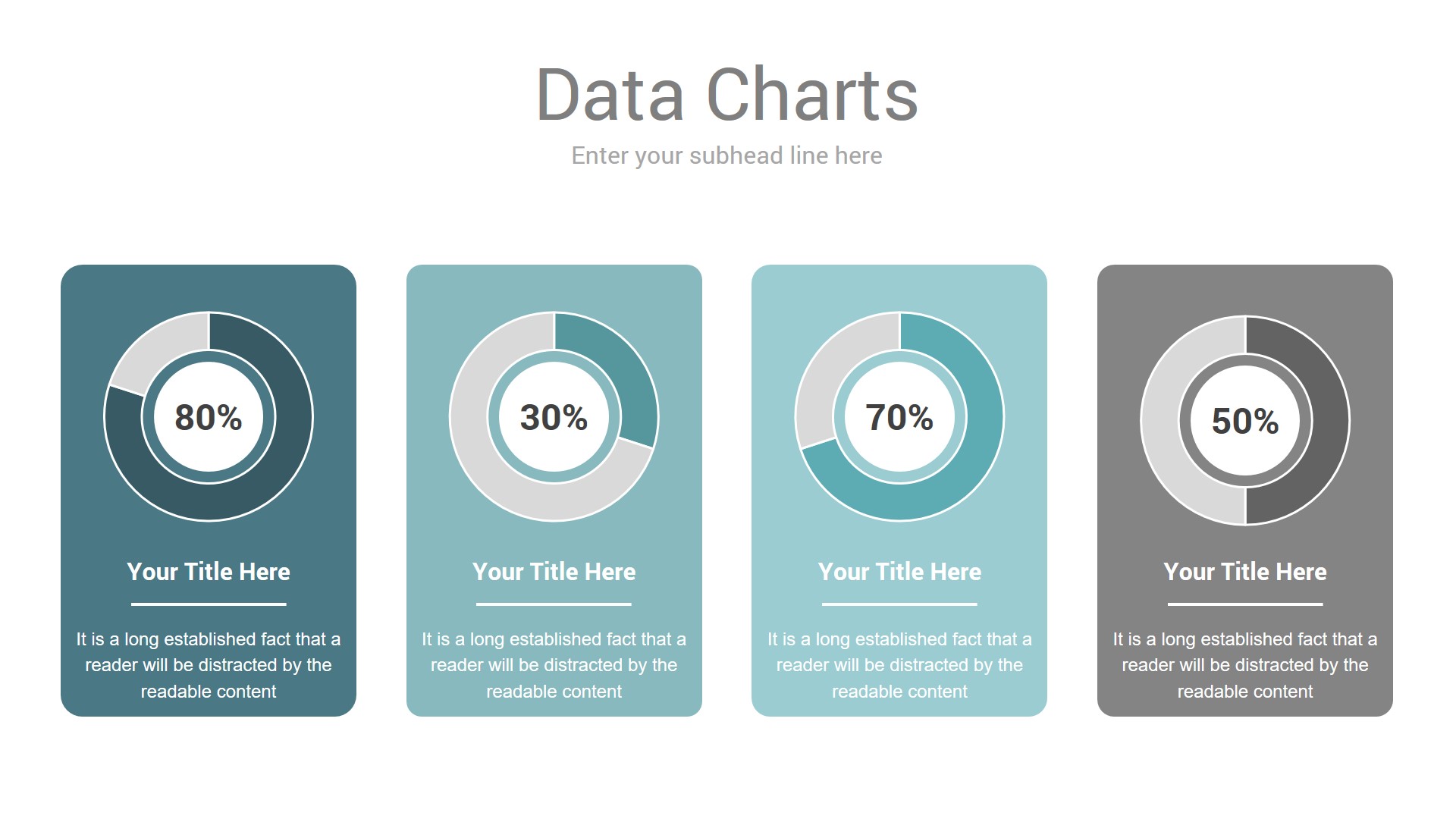Click the description paragraph in the 70% card
The image size is (1456, 819).
tap(899, 665)
